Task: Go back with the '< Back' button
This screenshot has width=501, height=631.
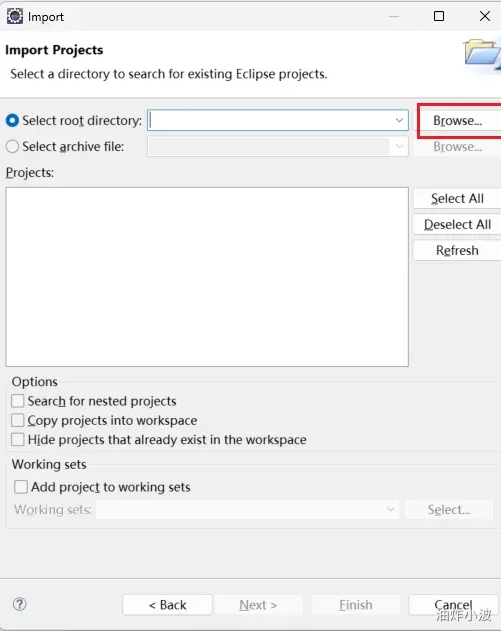Action: 167,605
